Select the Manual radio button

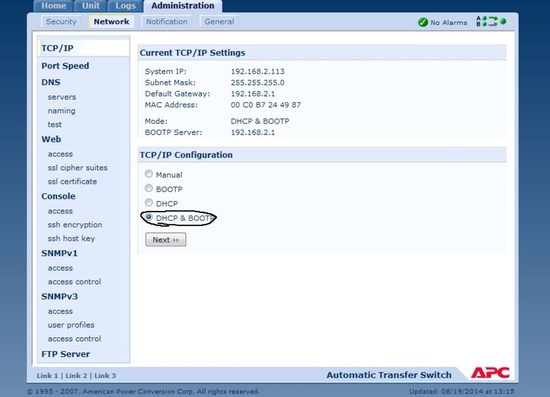click(x=149, y=174)
